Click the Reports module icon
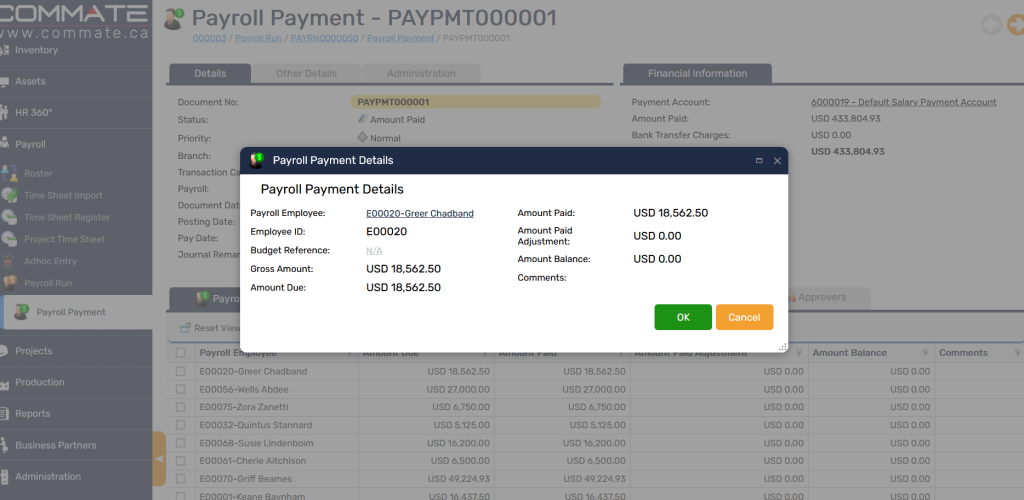This screenshot has width=1024, height=500. (x=4, y=414)
